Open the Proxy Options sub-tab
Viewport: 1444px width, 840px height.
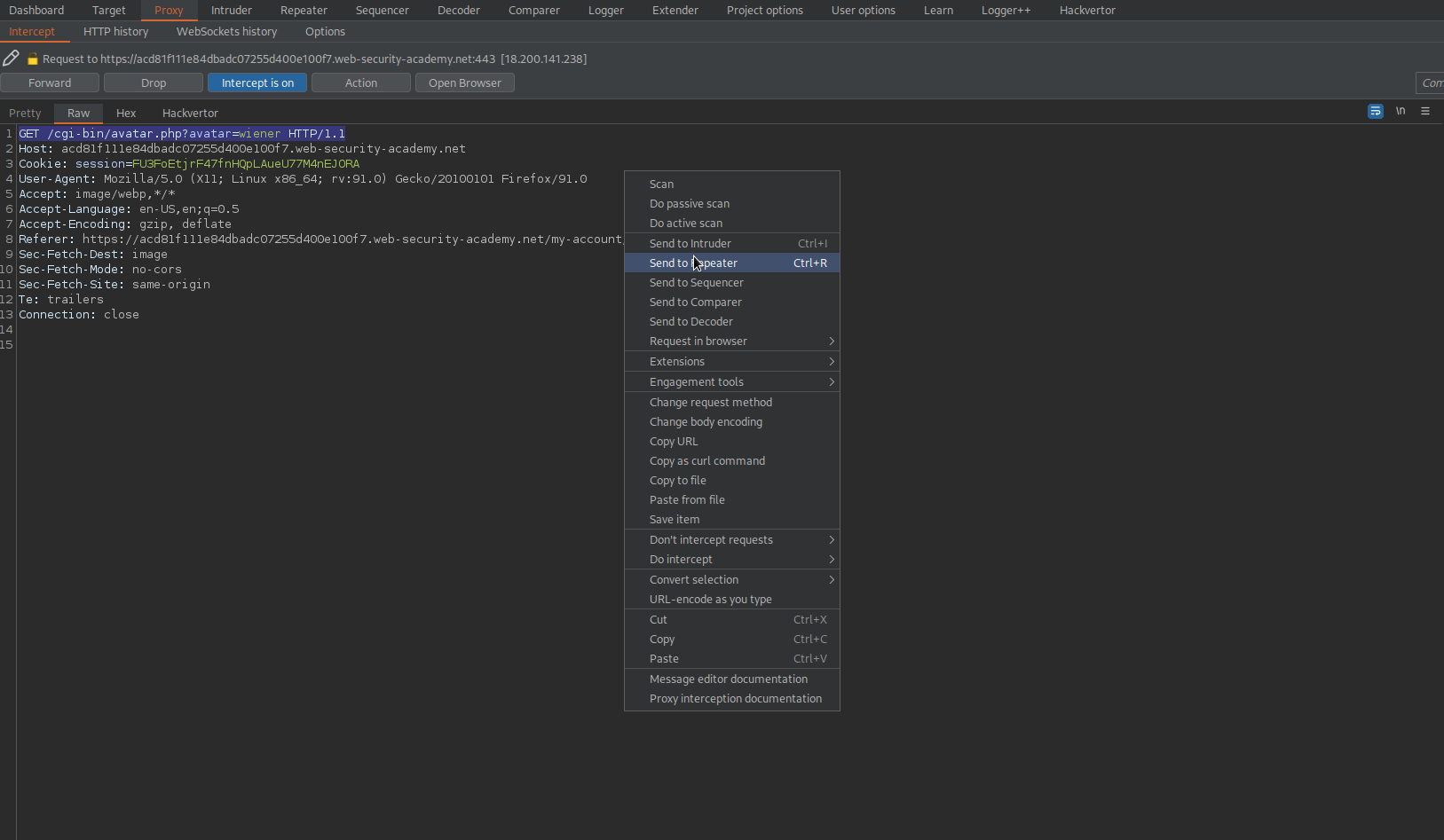coord(326,31)
